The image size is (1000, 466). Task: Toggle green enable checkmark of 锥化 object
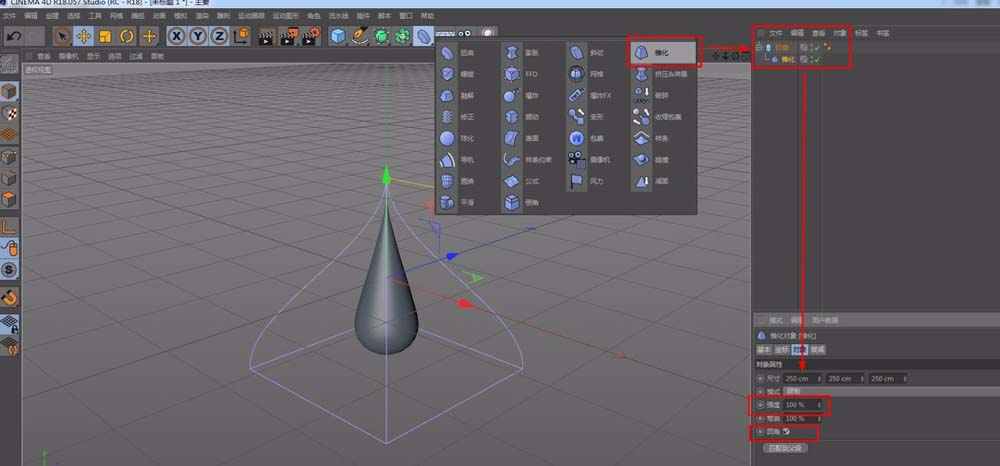click(817, 59)
